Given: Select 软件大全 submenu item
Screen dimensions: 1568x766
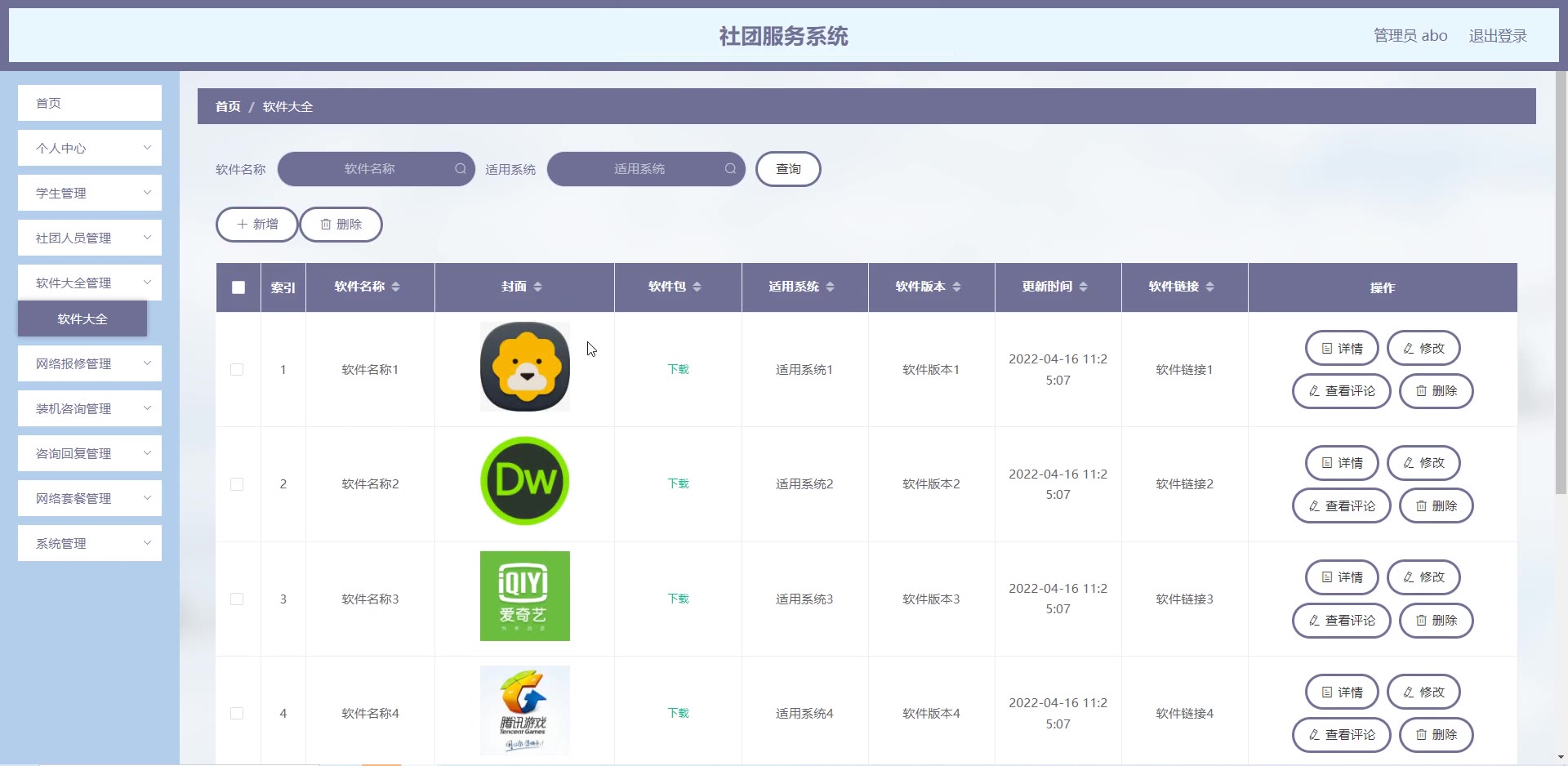Looking at the screenshot, I should point(82,318).
